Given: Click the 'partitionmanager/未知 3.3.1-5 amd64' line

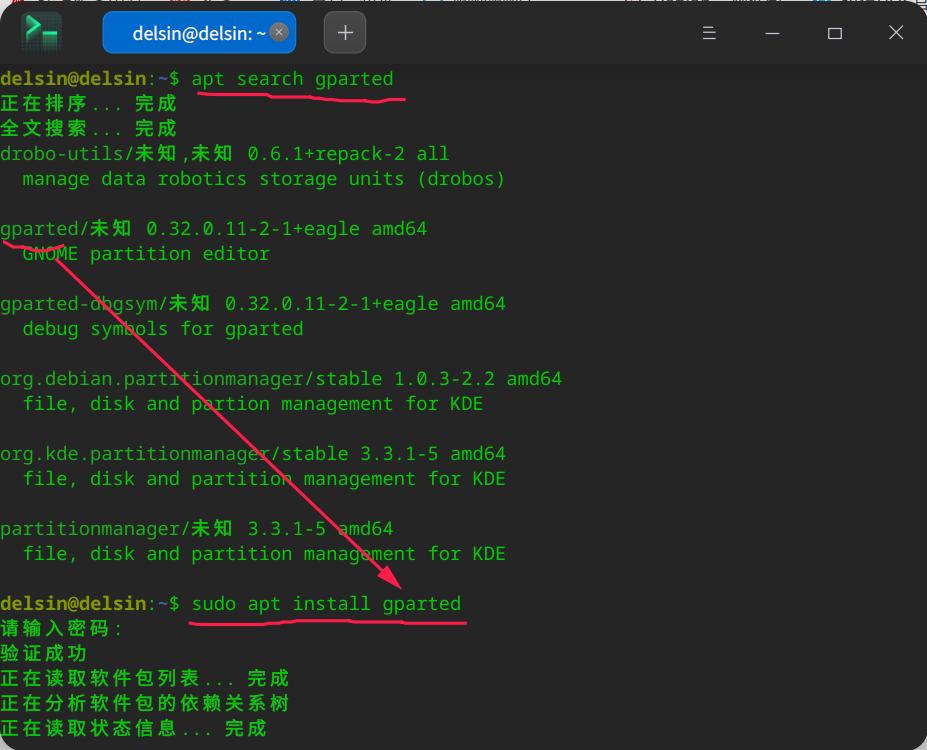Looking at the screenshot, I should [x=197, y=528].
